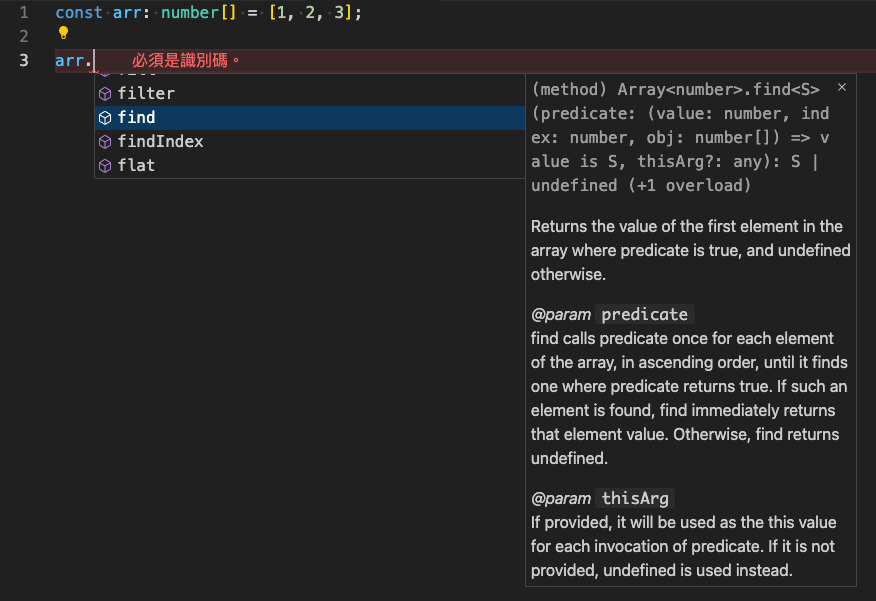Viewport: 876px width, 601px height.
Task: Select the flat completion item
Action: (x=136, y=165)
